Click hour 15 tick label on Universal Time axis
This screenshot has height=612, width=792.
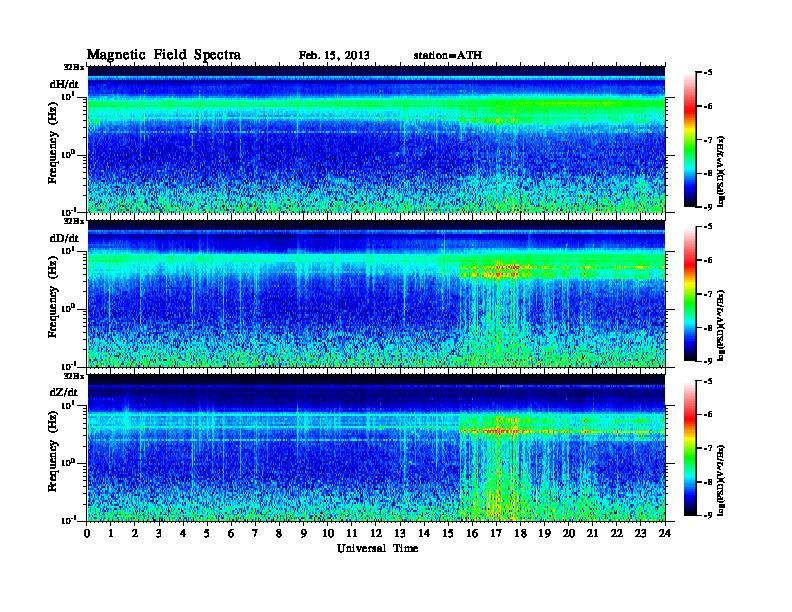[x=449, y=533]
